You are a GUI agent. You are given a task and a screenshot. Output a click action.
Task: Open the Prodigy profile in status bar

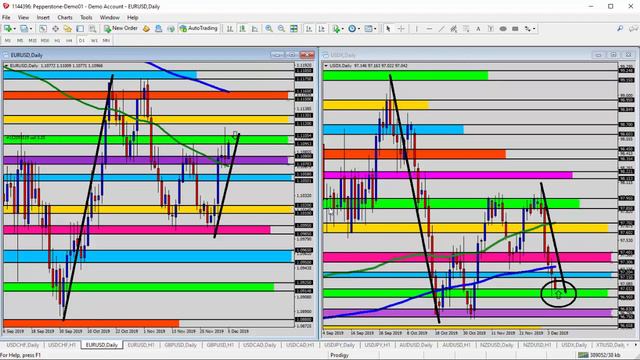pos(339,355)
